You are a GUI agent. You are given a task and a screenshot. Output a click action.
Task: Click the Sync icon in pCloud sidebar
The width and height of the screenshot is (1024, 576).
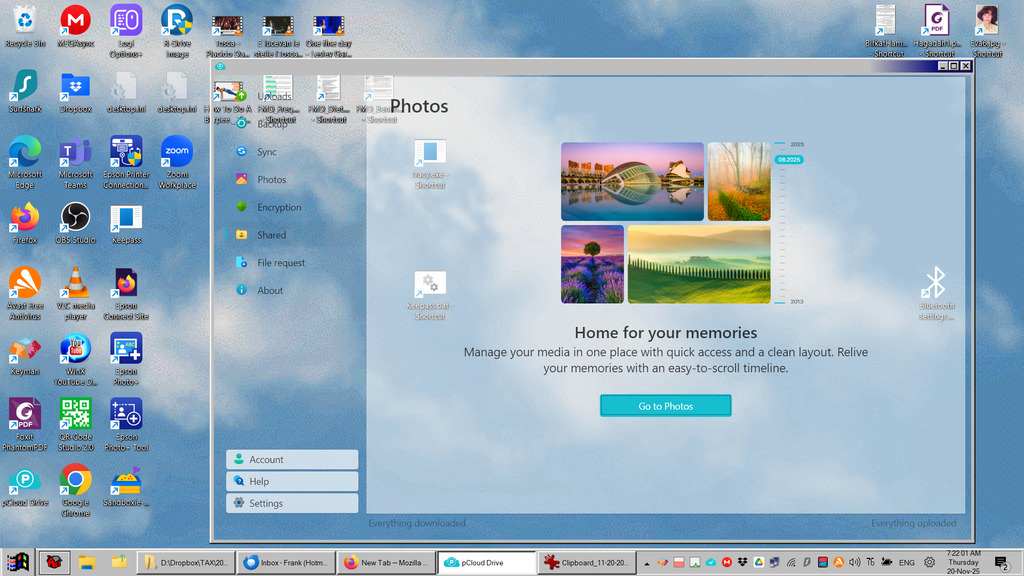tap(241, 152)
